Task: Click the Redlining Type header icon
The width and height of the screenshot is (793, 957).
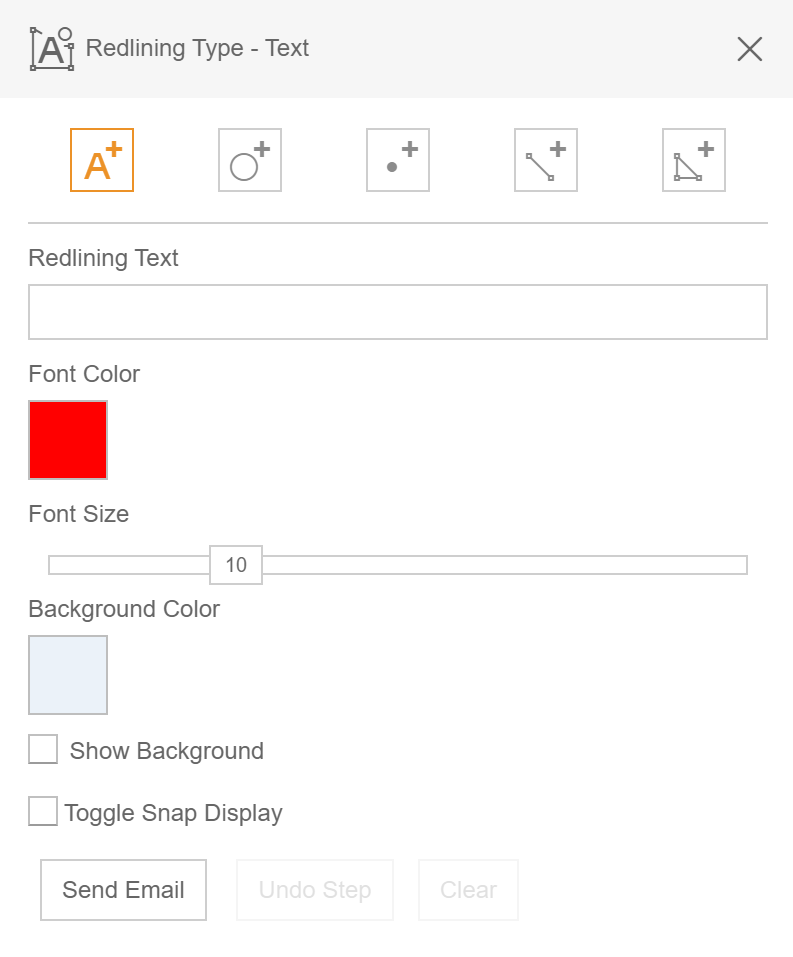Action: point(51,48)
